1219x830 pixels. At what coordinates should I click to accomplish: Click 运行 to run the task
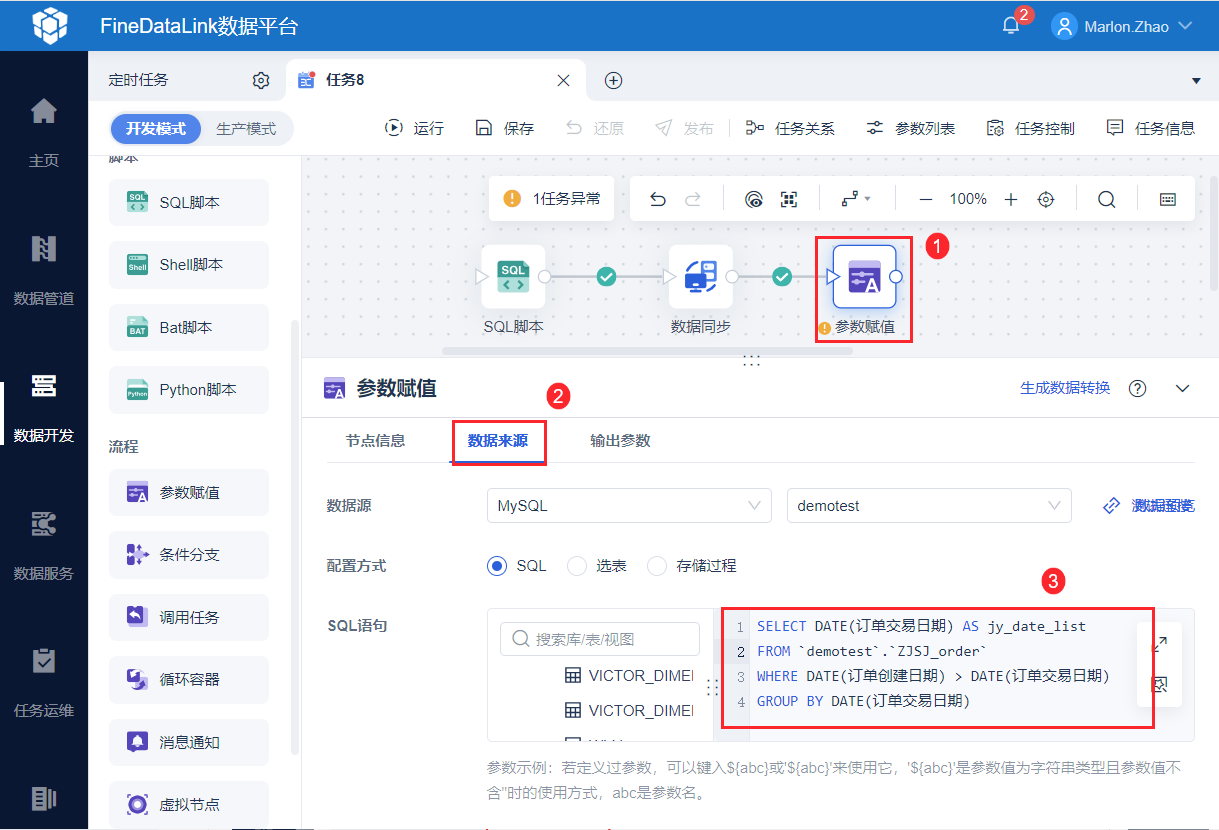pos(414,128)
